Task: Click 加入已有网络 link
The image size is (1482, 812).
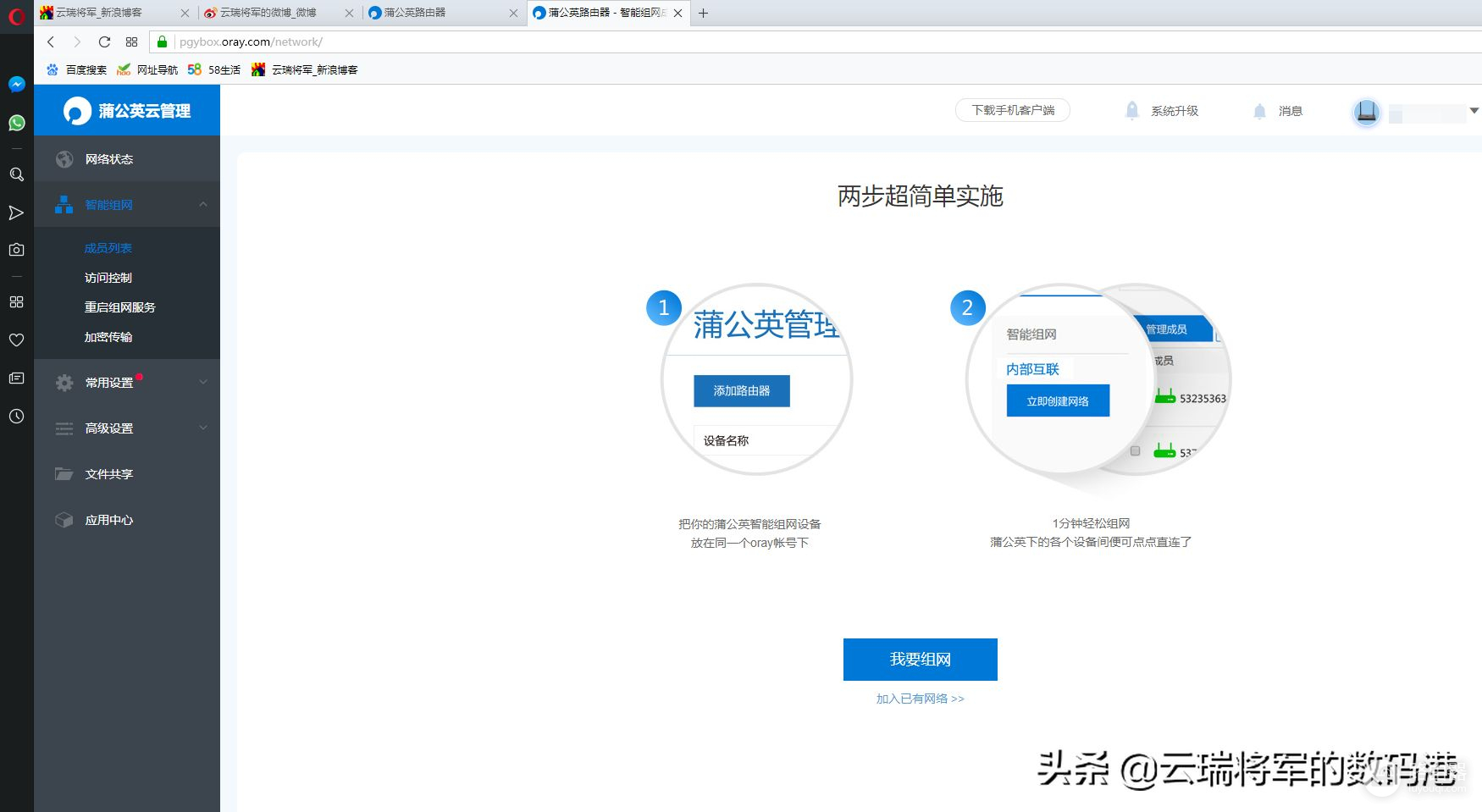Action: pos(921,699)
